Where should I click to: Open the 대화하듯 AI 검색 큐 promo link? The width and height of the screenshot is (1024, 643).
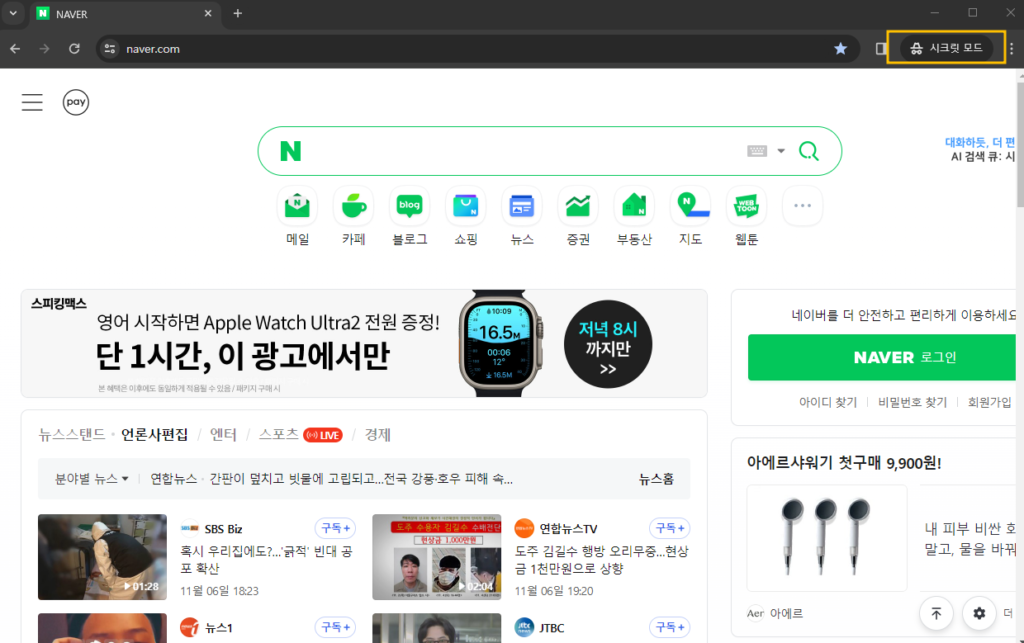pyautogui.click(x=980, y=149)
